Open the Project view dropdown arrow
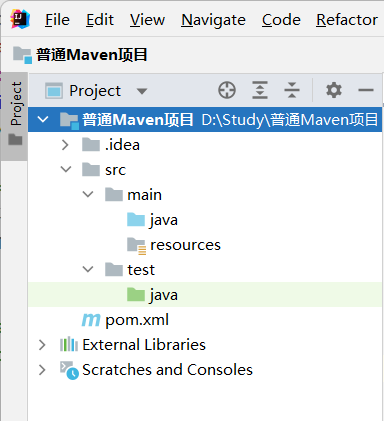The image size is (384, 421). click(142, 91)
